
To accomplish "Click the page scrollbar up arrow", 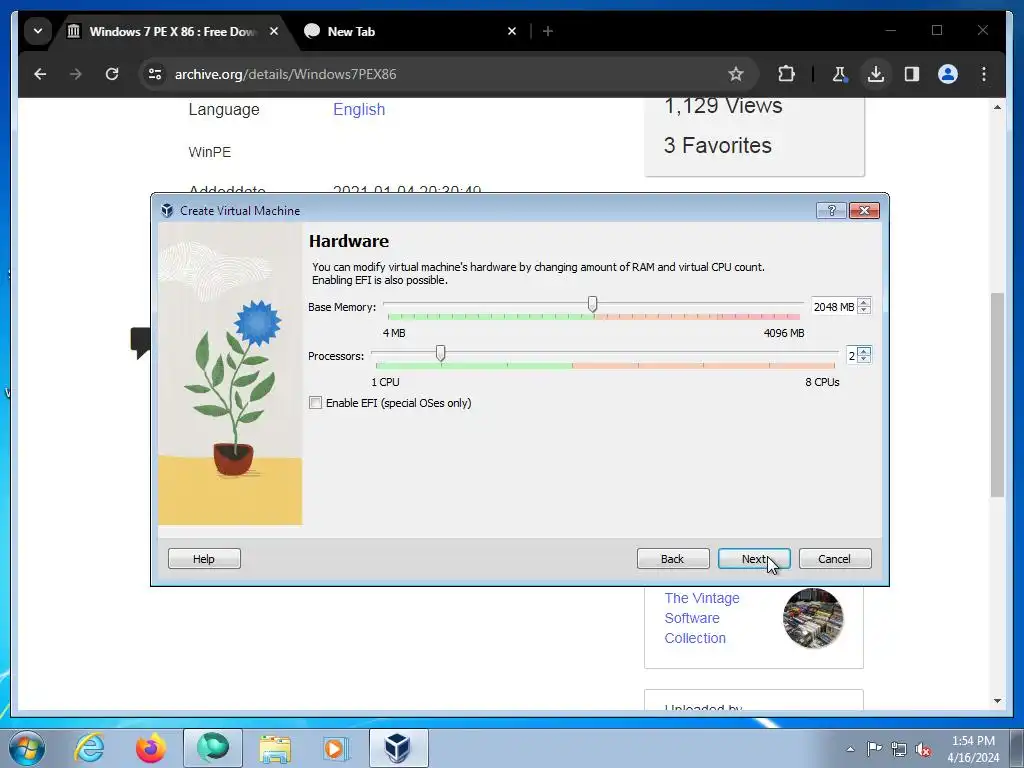I will pos(997,106).
